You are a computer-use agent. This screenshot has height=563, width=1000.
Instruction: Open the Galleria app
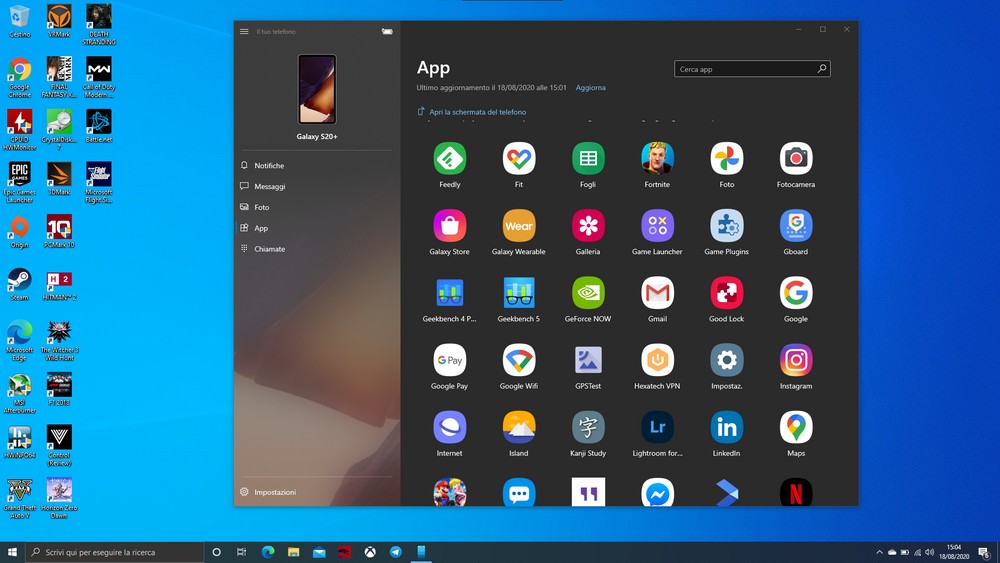coord(588,226)
